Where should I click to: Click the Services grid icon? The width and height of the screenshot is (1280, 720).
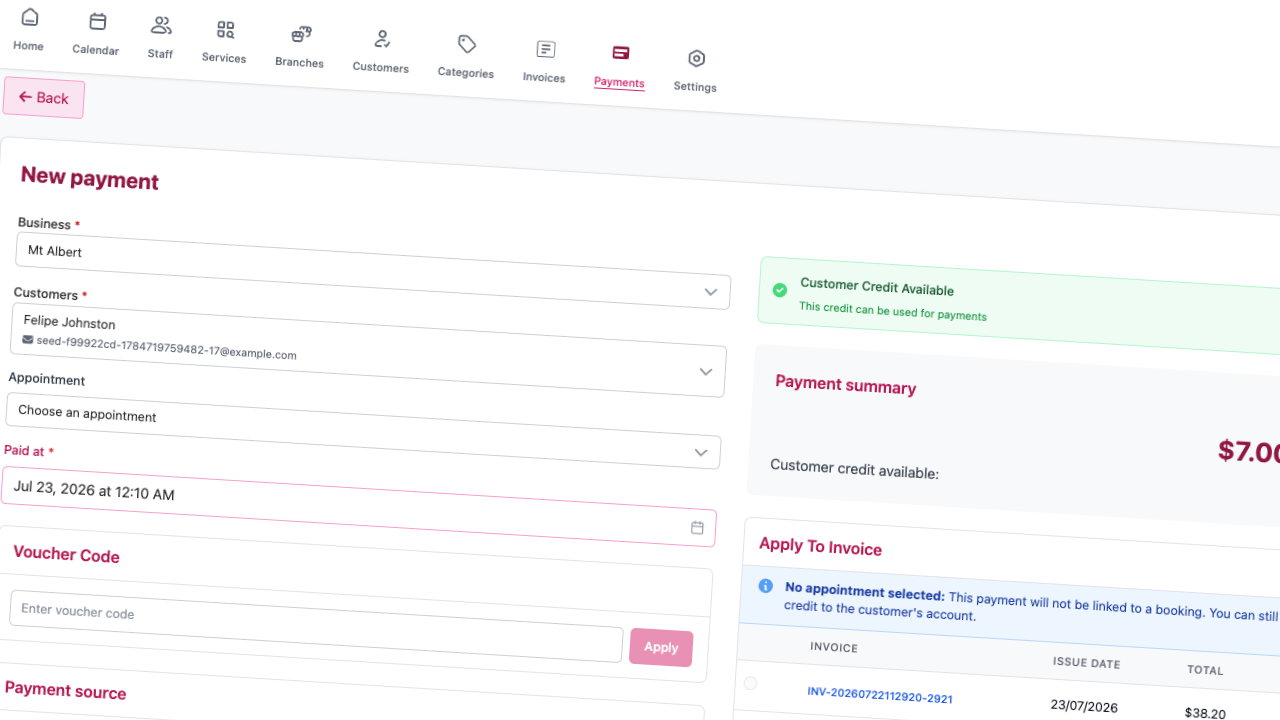coord(226,30)
